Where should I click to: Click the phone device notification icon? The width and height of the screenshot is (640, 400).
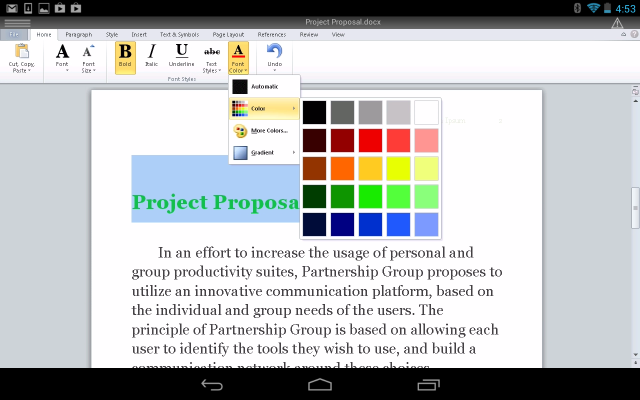[x=28, y=8]
